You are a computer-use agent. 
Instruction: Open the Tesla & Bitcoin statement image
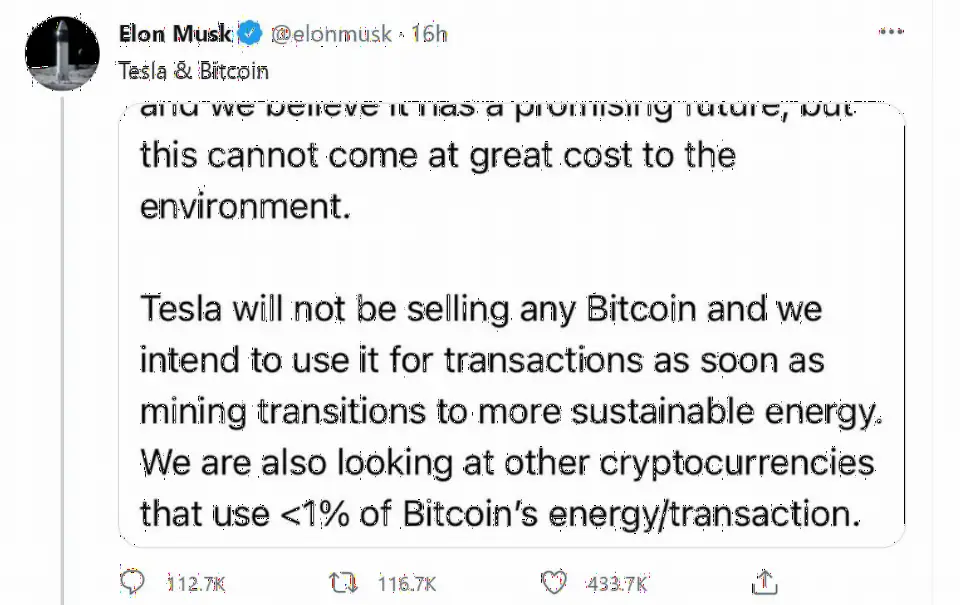tap(511, 325)
